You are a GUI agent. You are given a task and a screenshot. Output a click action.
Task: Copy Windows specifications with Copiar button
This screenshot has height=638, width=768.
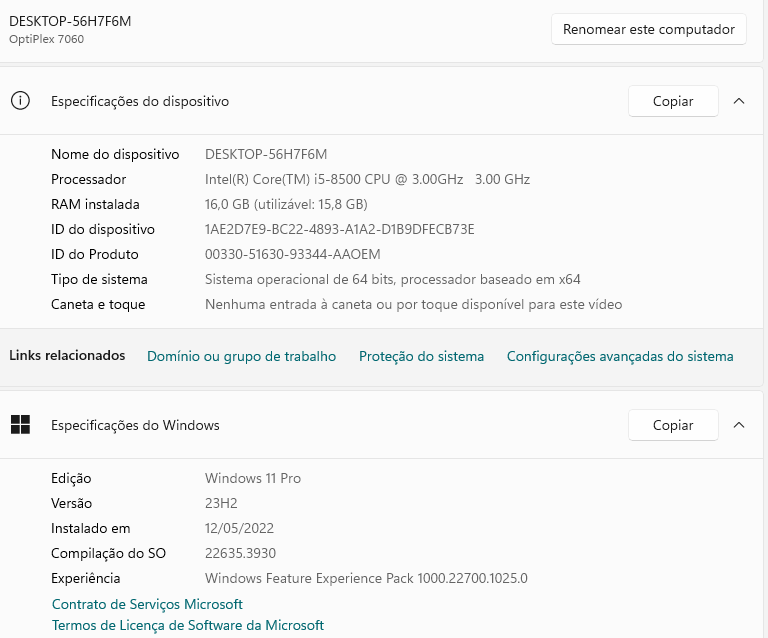[673, 425]
